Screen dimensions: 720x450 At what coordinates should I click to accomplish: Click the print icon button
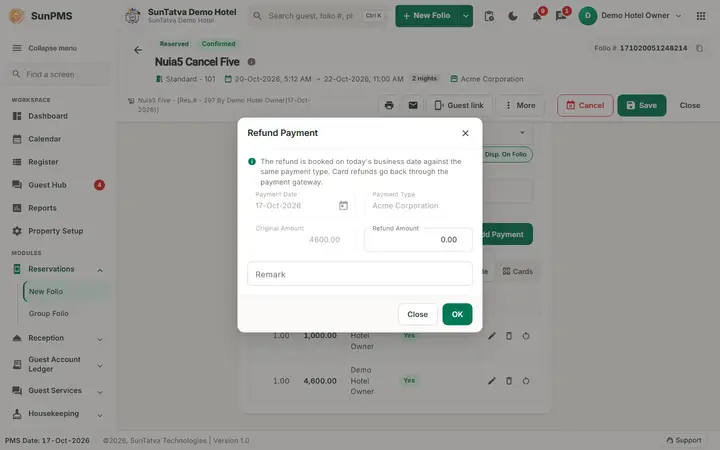389,105
